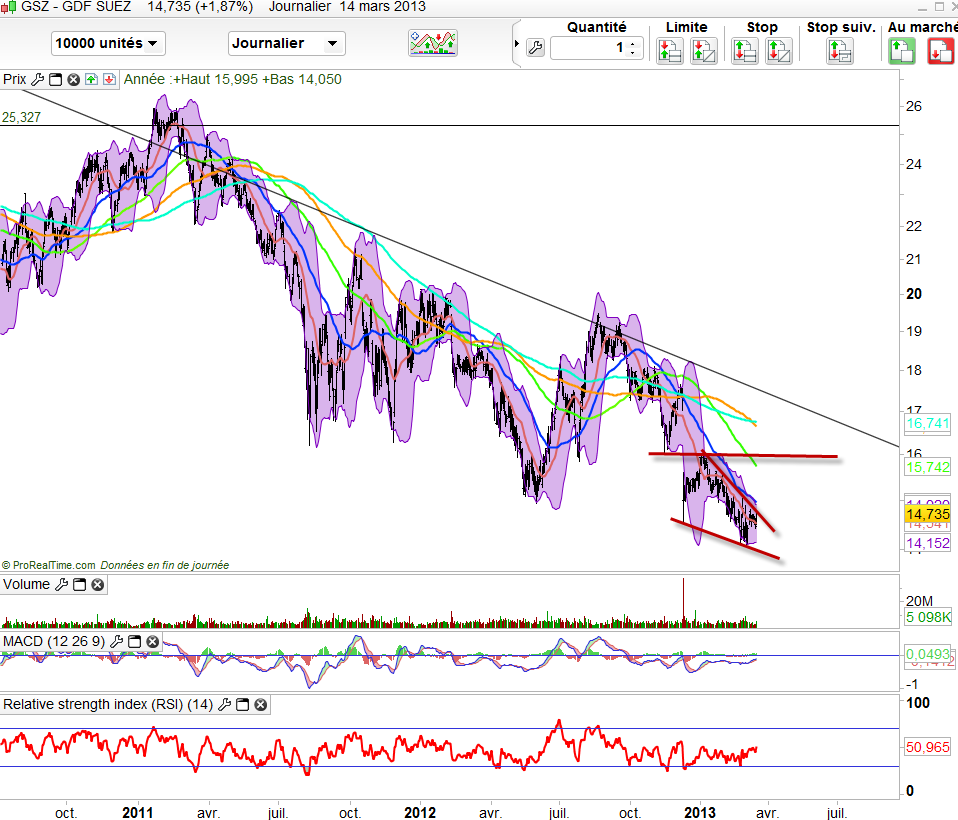Viewport: 958px width, 820px height.
Task: Open the Journalier timeframe dropdown
Action: coord(286,43)
